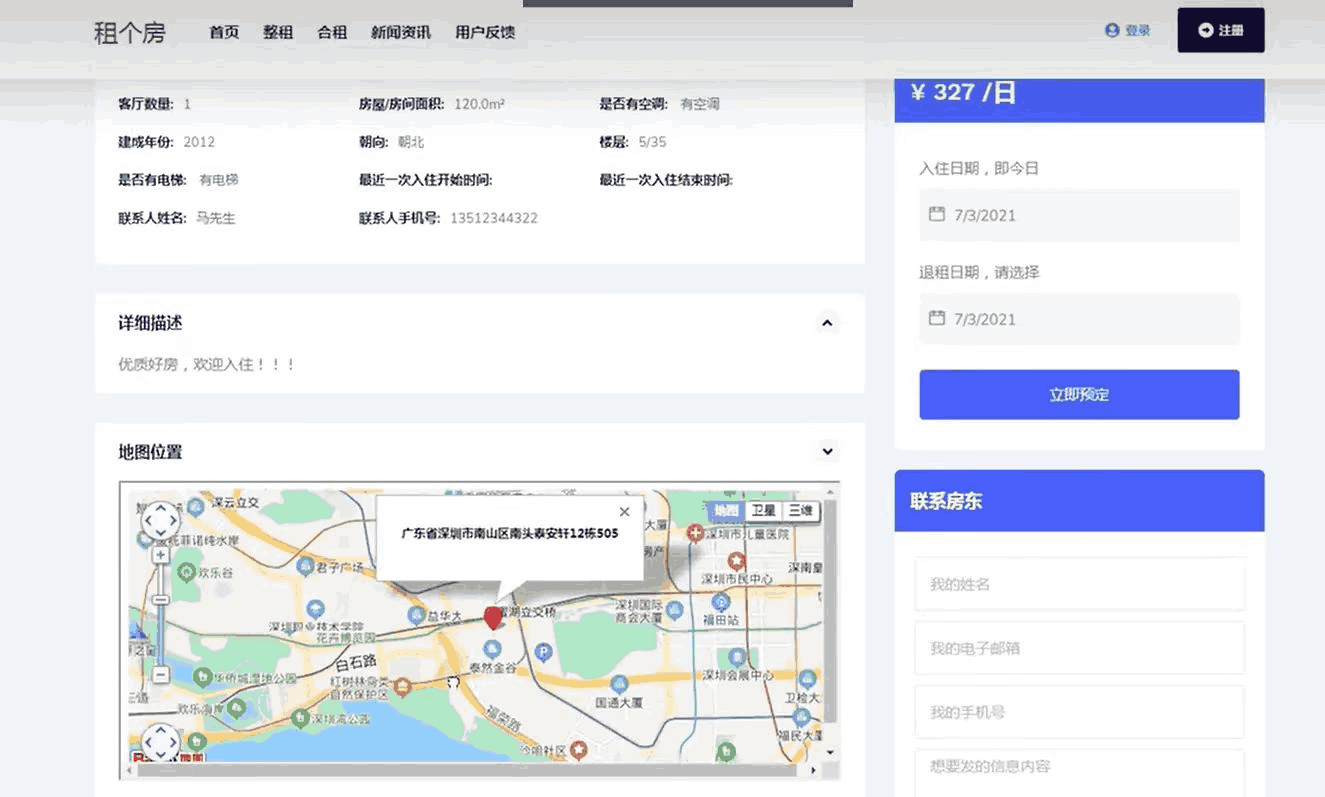Click the 益华大 map icon
Image resolution: width=1325 pixels, height=797 pixels.
(416, 614)
